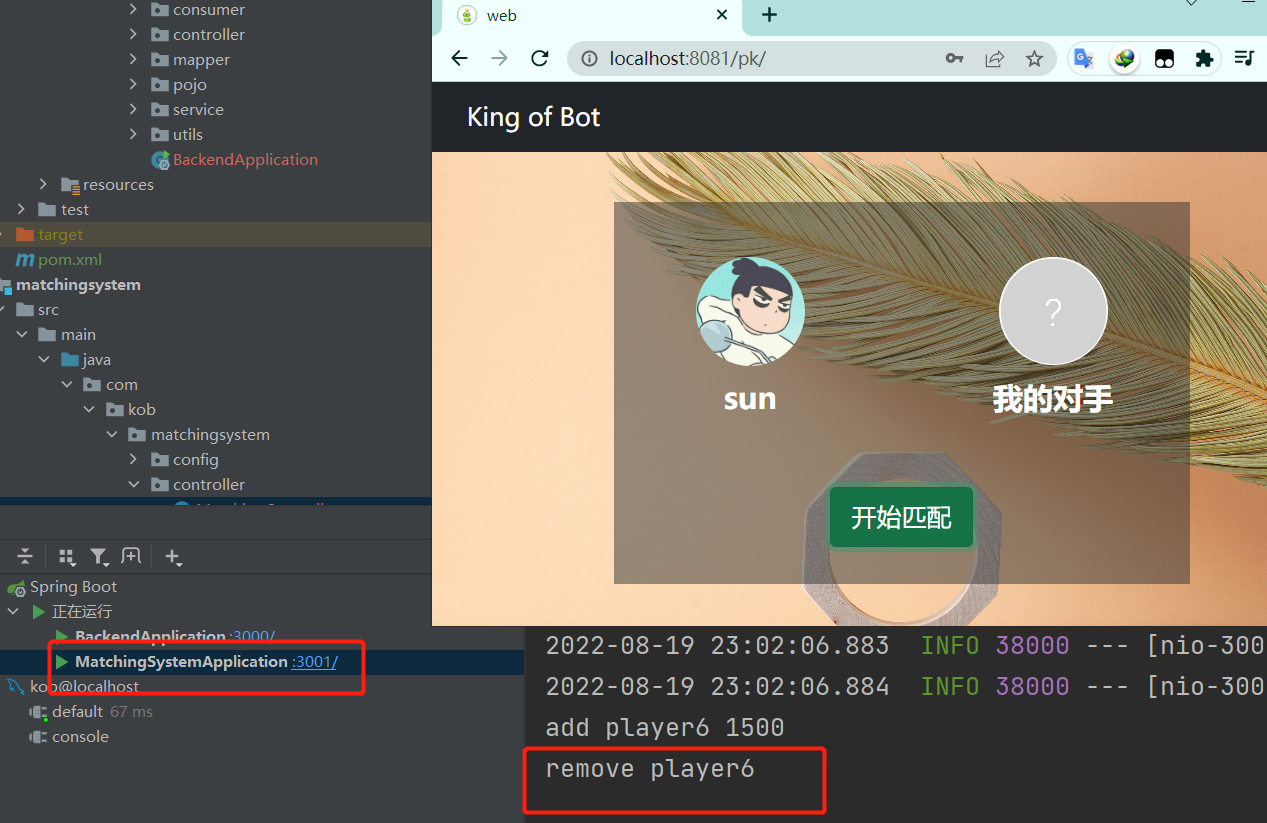This screenshot has width=1267, height=823.
Task: Open the extensions puzzle icon
Action: 1204,59
